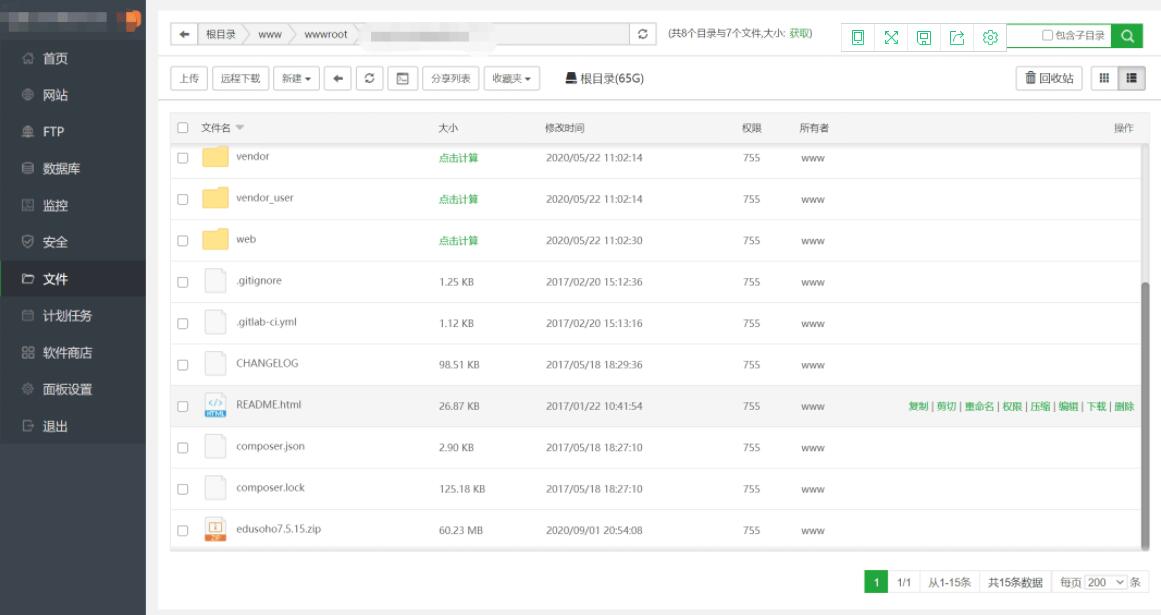This screenshot has width=1161, height=615.
Task: Click the fullscreen expand arrows icon
Action: [891, 37]
